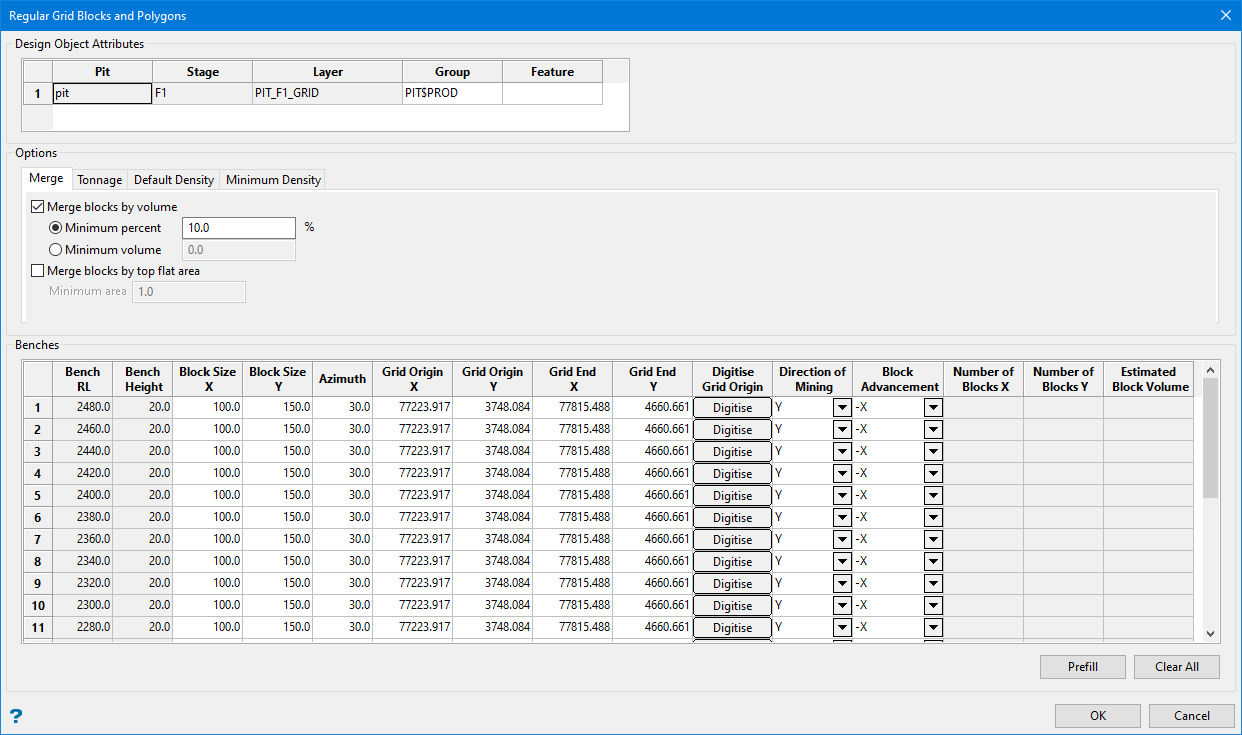Toggle Merge blocks by volume checkbox
1242x735 pixels.
point(38,207)
